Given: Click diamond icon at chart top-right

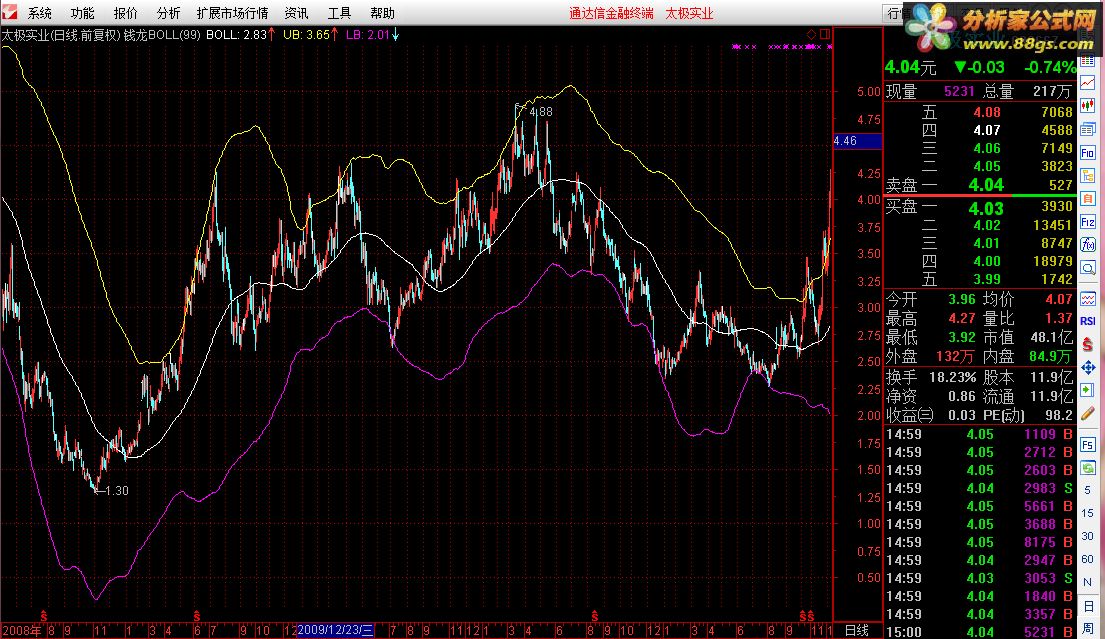Looking at the screenshot, I should tap(811, 34).
